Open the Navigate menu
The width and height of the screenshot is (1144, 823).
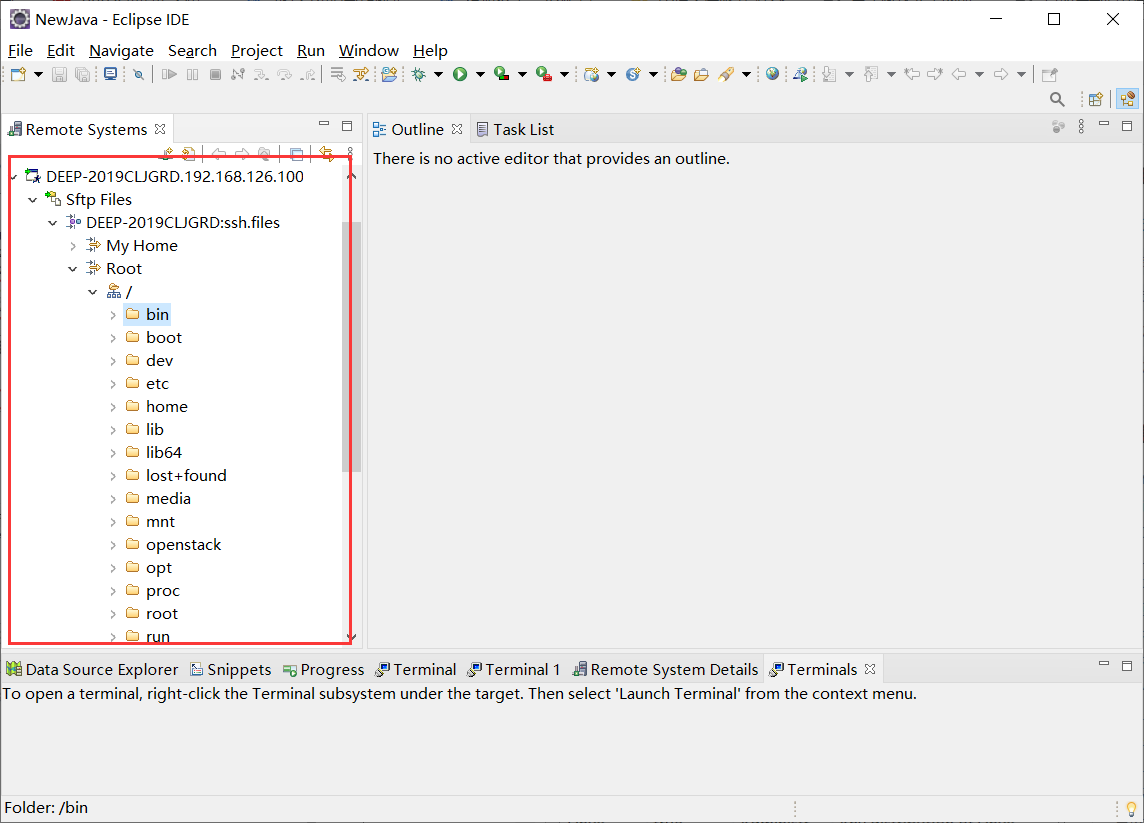(x=121, y=50)
